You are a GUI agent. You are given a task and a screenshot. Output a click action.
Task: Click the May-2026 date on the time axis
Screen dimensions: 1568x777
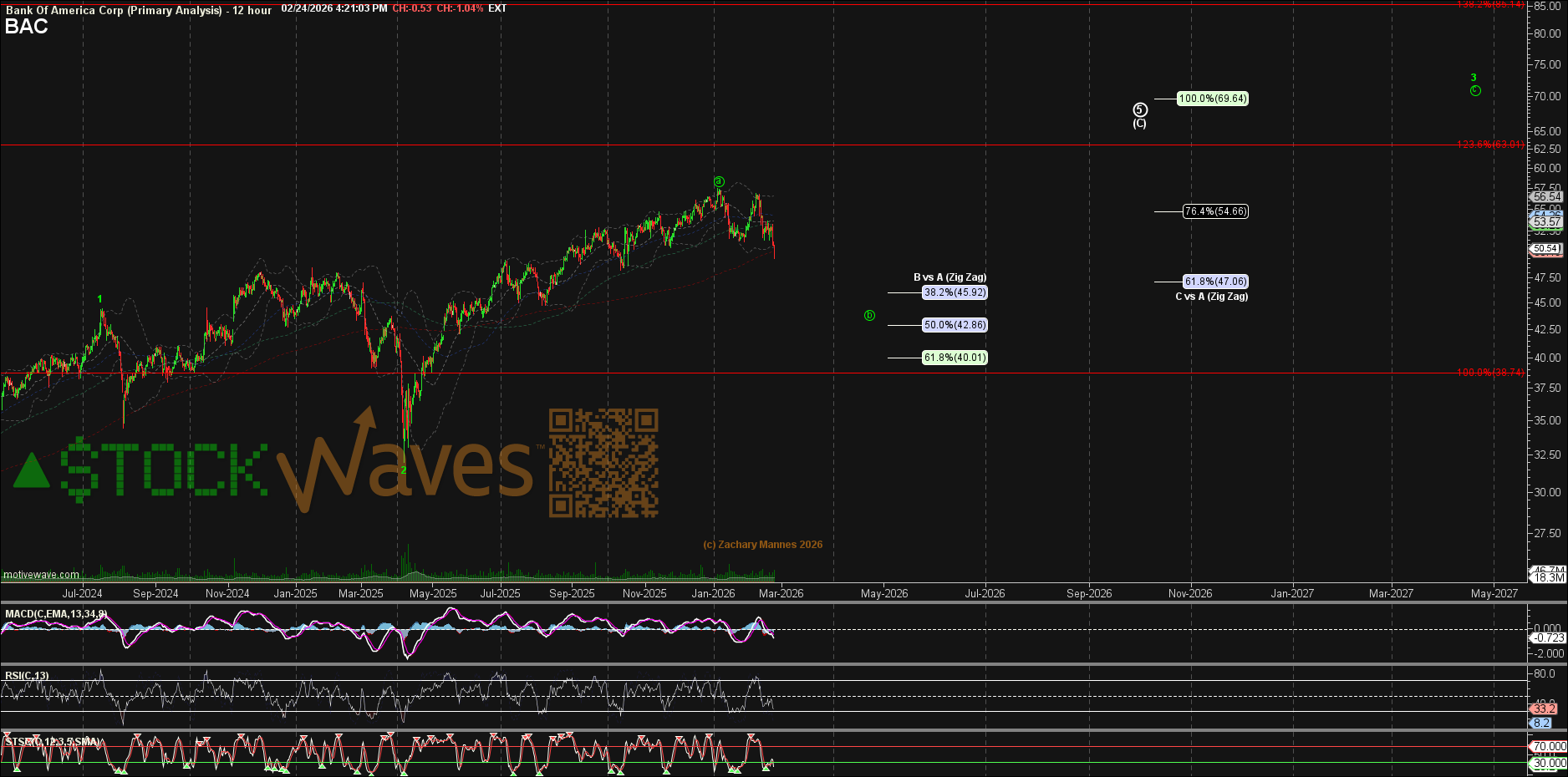coord(884,593)
